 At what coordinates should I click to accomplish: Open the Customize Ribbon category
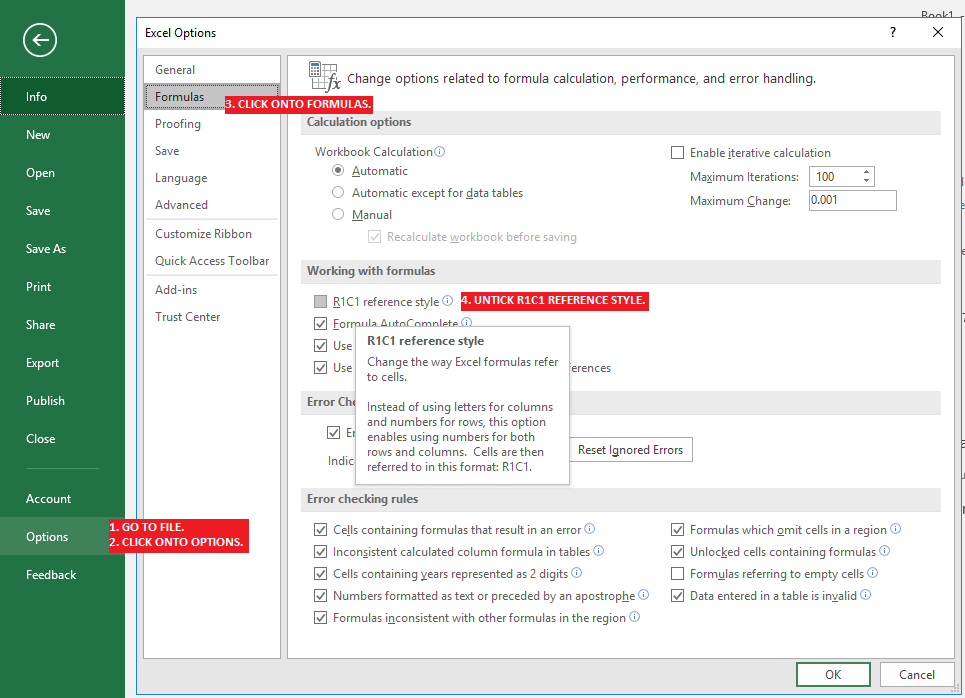212,234
